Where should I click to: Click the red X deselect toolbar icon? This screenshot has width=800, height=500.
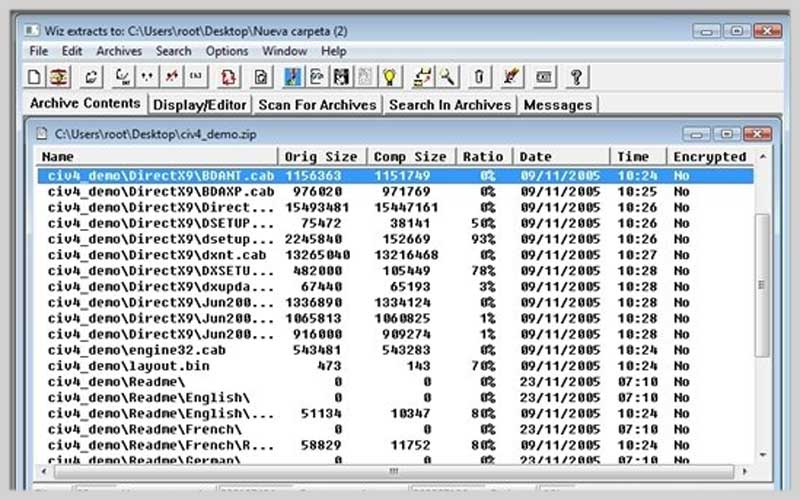172,77
